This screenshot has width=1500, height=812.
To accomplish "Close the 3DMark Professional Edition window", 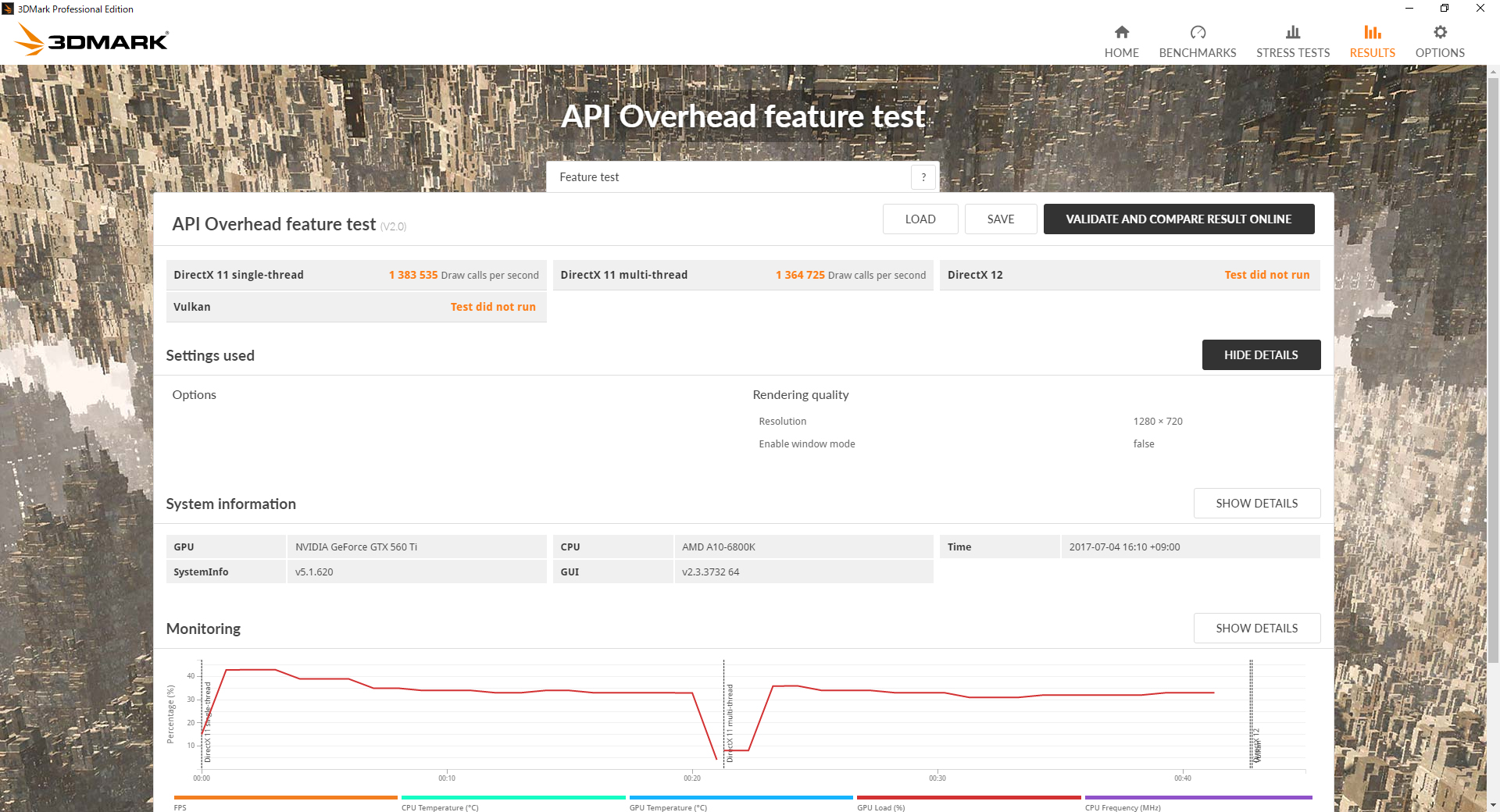I will coord(1480,9).
